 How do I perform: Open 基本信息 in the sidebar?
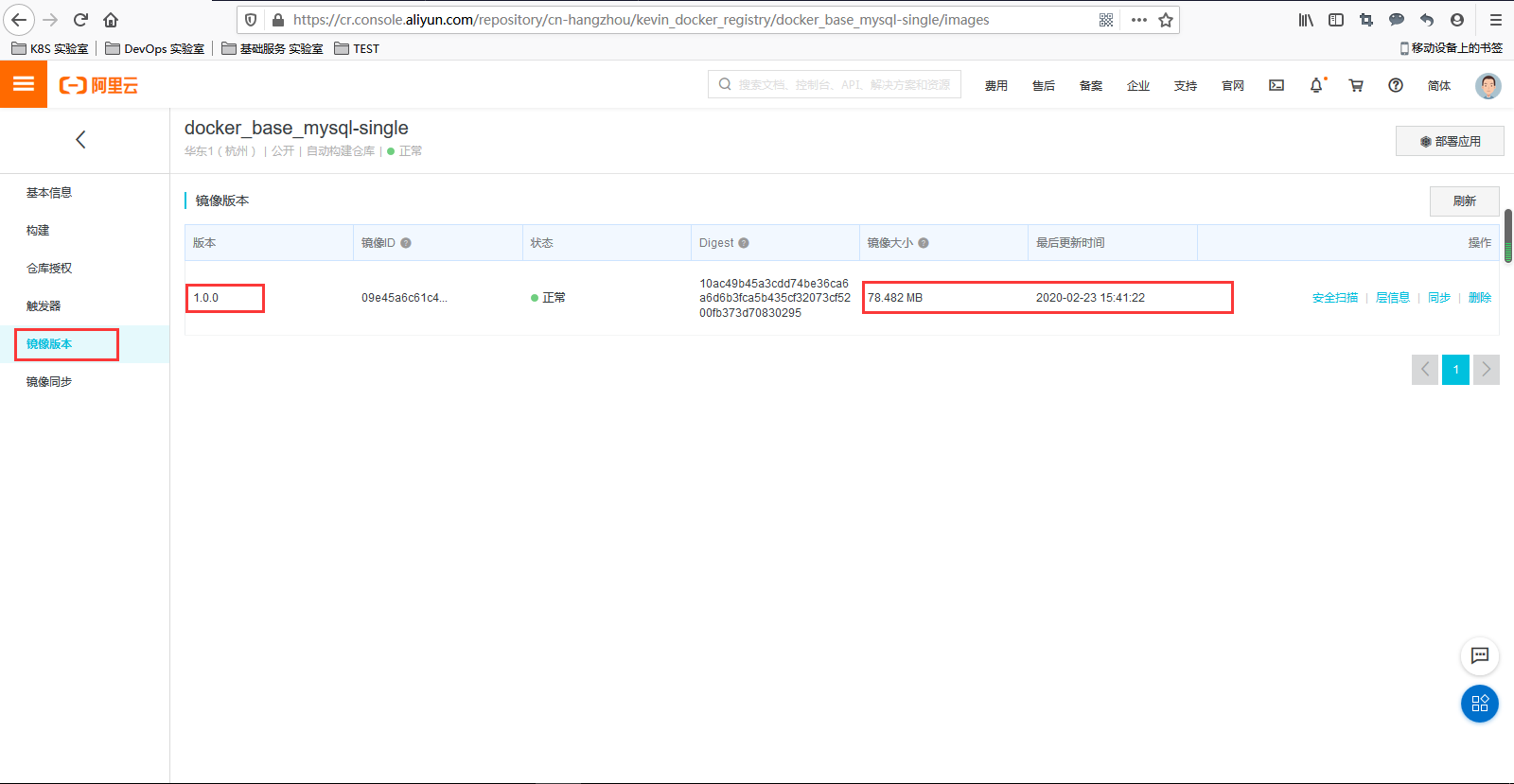(49, 193)
